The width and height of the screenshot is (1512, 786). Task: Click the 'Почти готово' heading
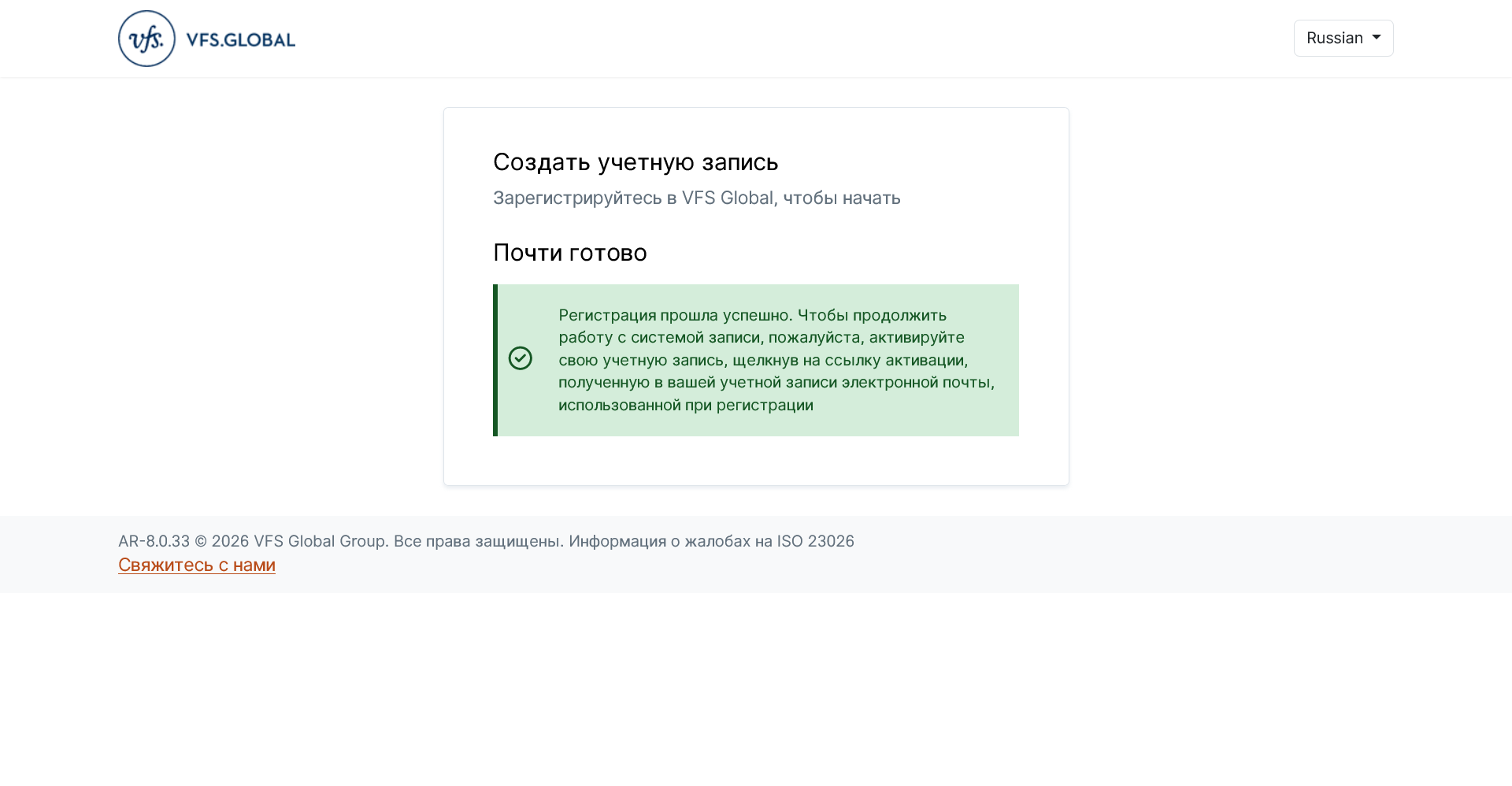(x=570, y=253)
